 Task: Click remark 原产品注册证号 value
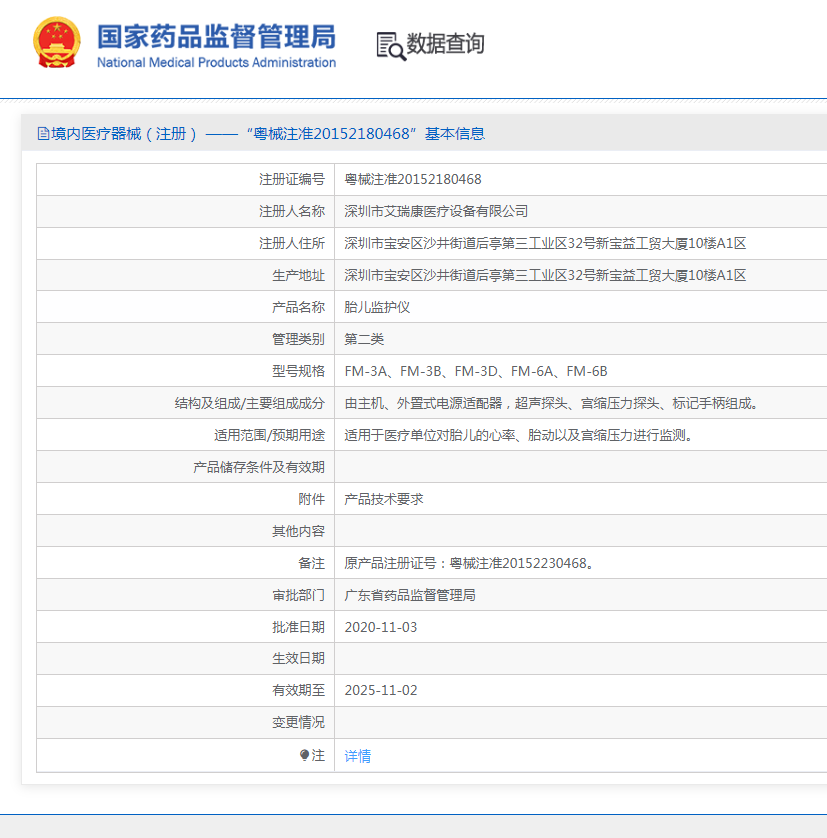[469, 563]
